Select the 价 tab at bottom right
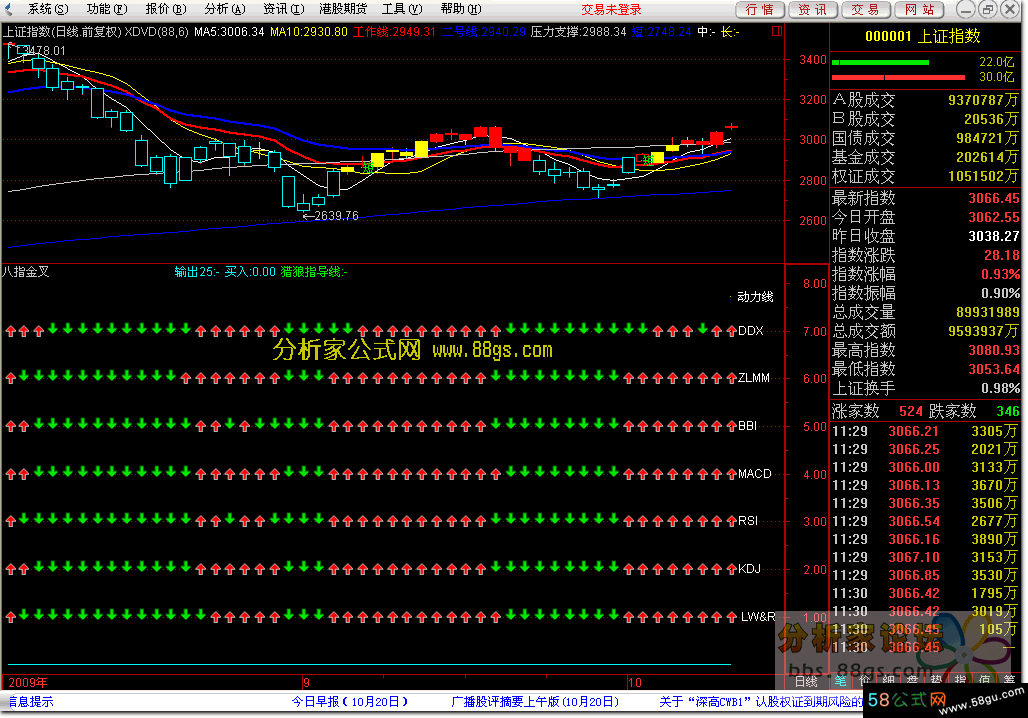This screenshot has width=1028, height=718. [865, 681]
